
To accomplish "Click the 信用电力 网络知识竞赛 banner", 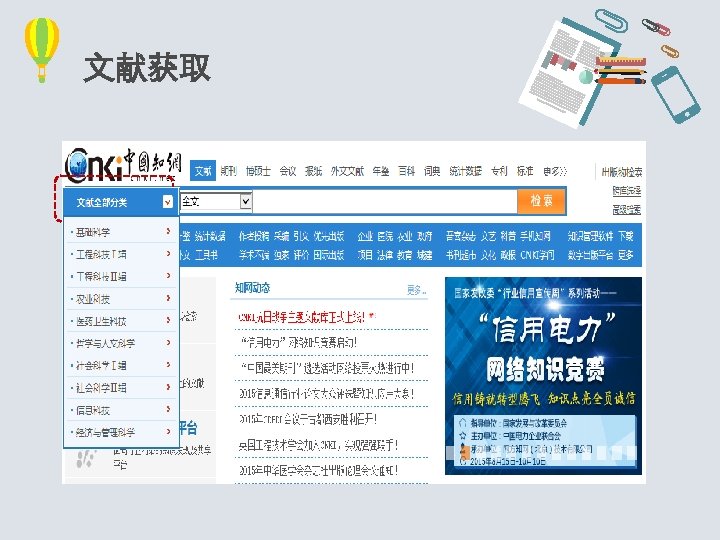I will (x=543, y=376).
